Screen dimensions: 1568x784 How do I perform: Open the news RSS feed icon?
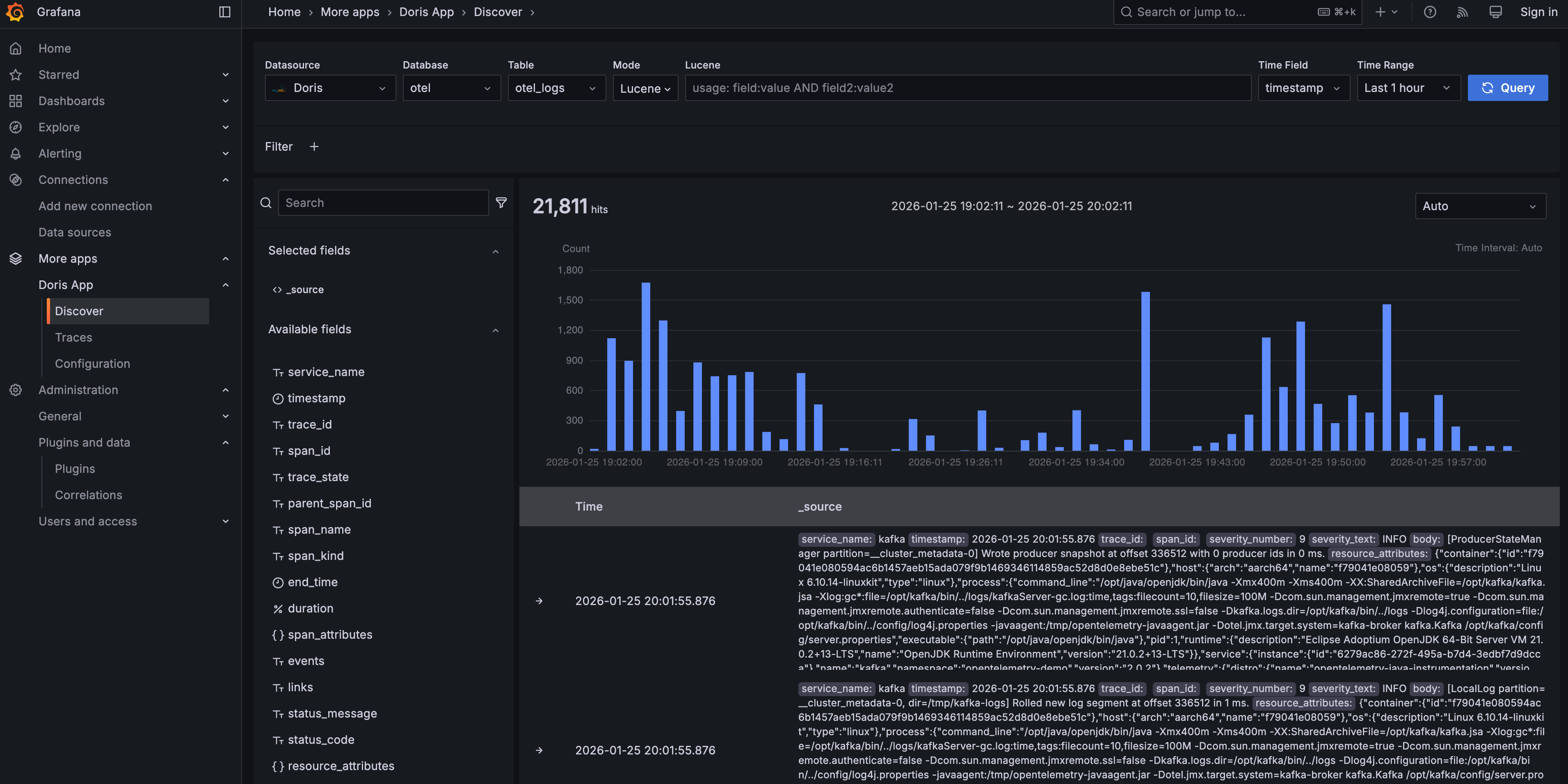pos(1462,11)
